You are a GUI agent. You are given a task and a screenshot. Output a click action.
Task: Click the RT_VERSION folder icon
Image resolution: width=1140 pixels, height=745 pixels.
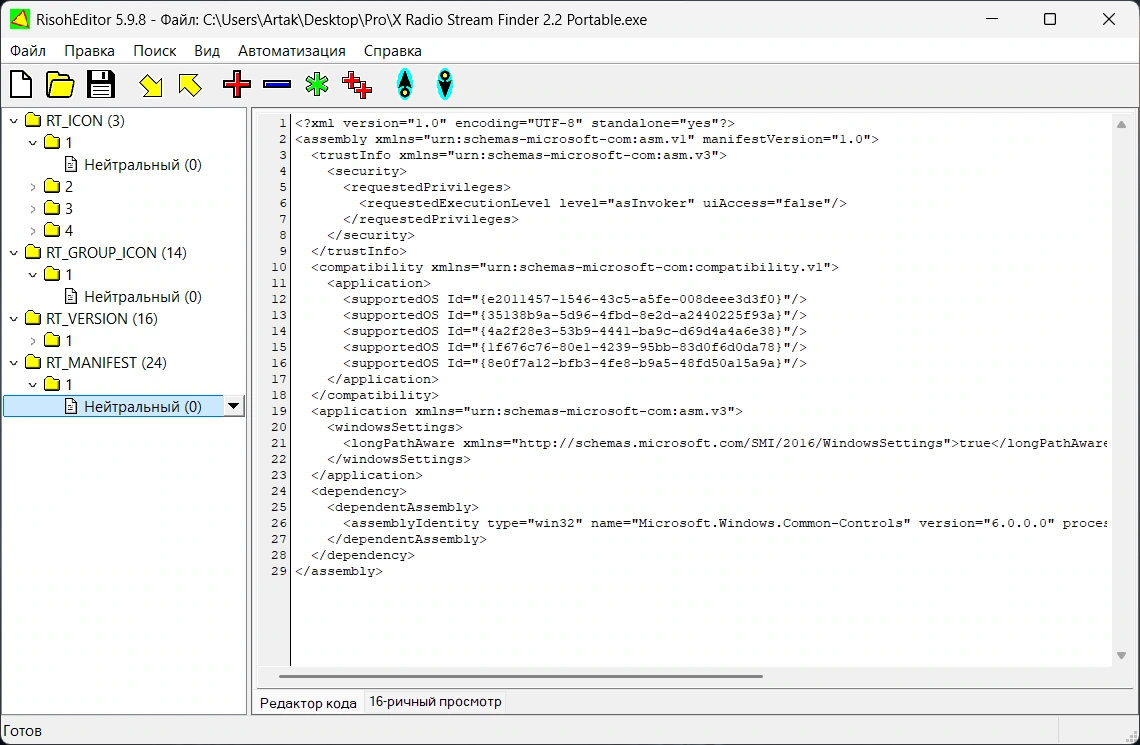point(33,318)
